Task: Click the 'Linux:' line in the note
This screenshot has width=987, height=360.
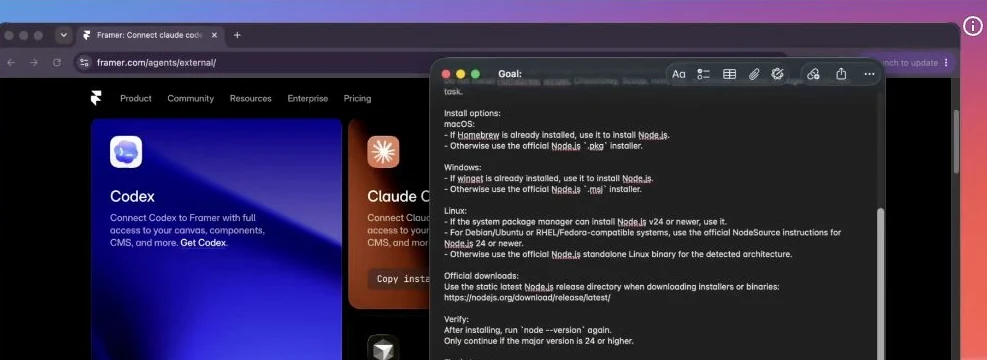Action: pos(456,211)
